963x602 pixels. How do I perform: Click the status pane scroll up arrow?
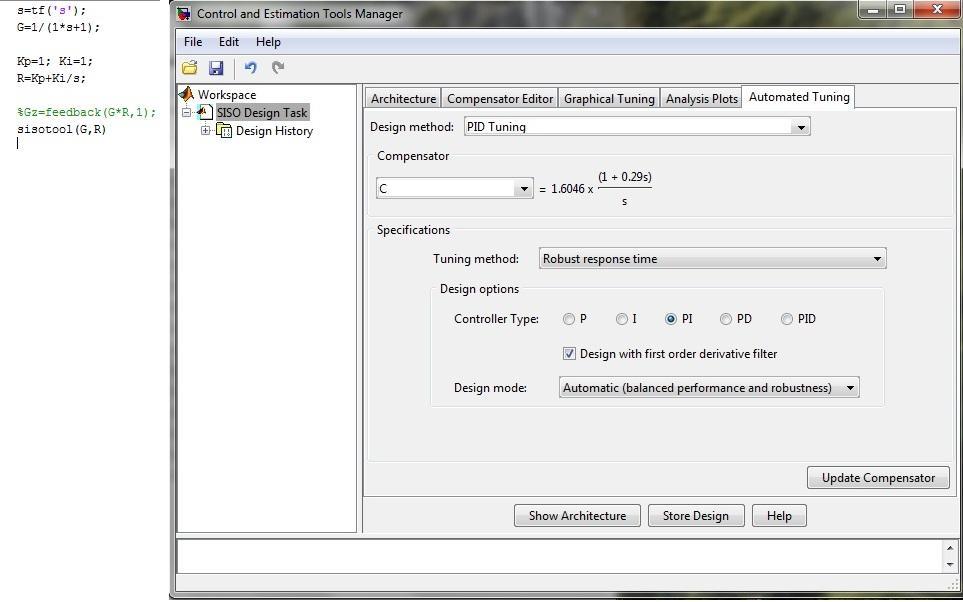(949, 548)
